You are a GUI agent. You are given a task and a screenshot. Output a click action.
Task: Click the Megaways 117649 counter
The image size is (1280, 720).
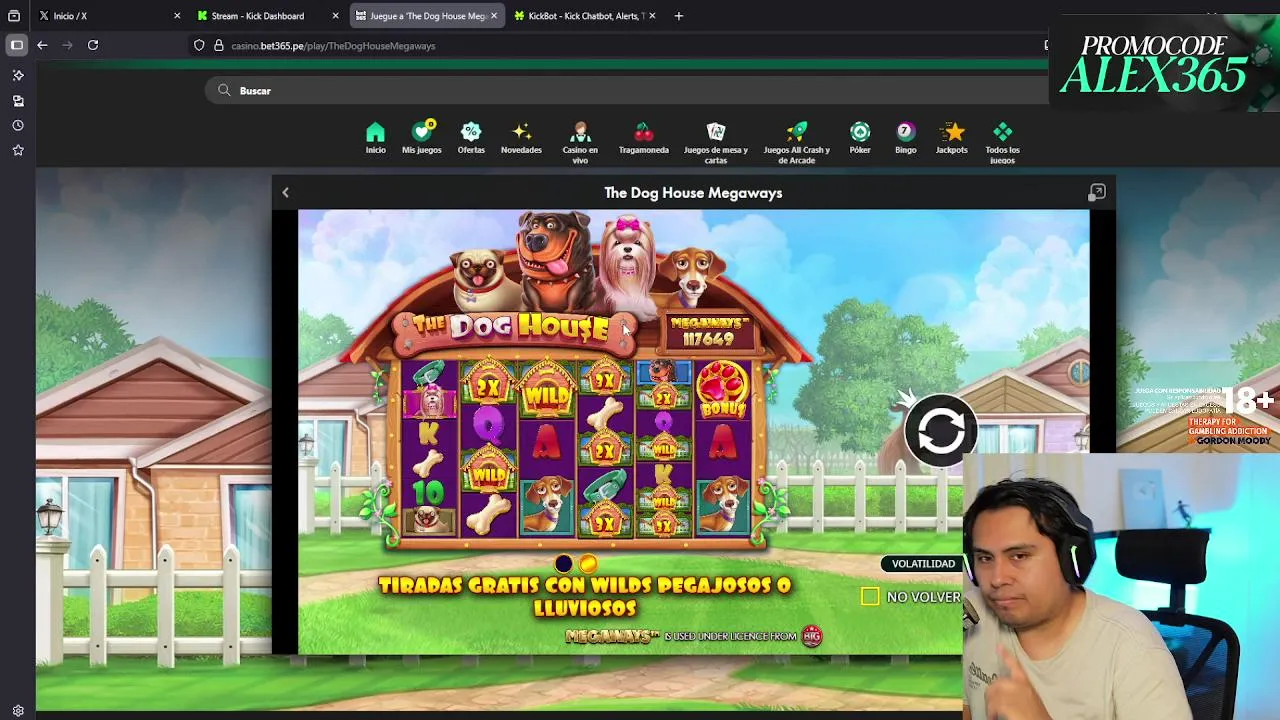pyautogui.click(x=708, y=333)
